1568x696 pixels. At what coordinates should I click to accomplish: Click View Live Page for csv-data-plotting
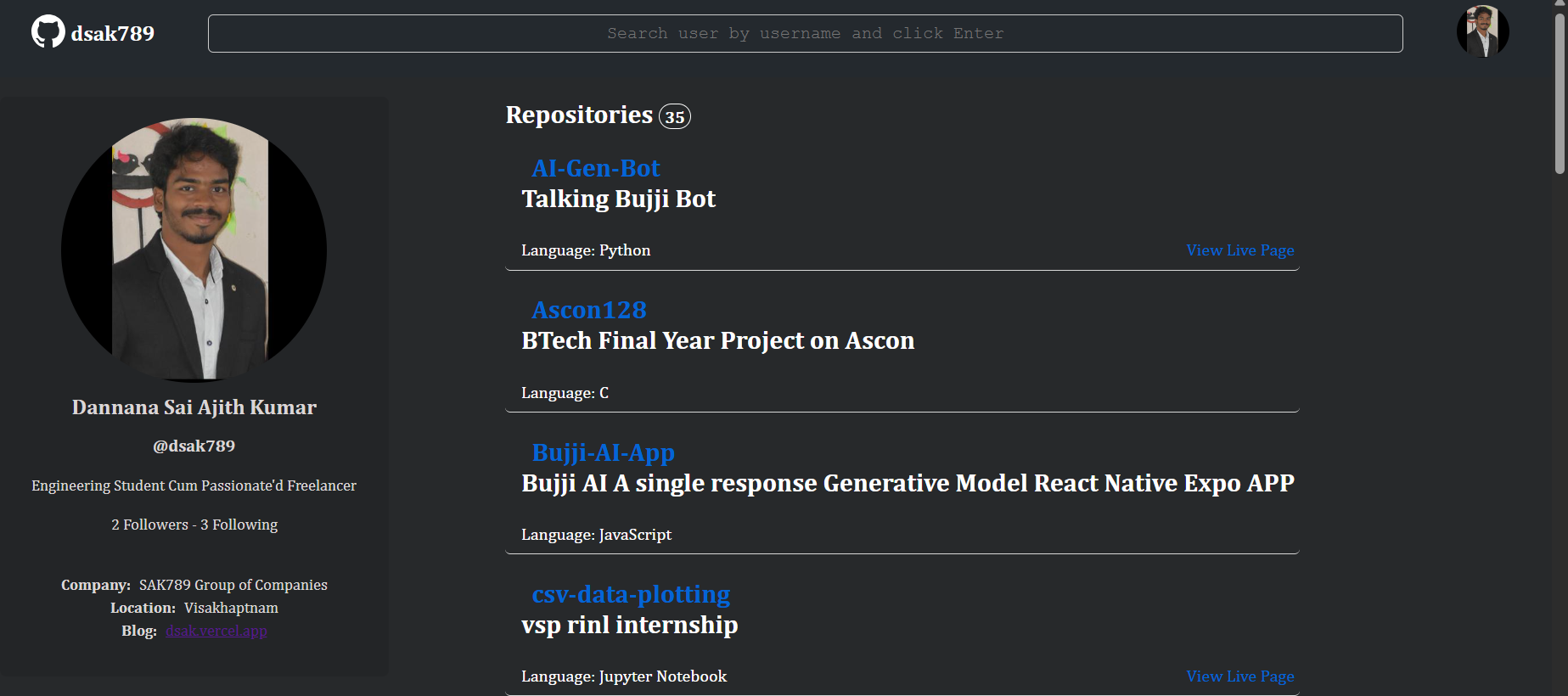[1239, 676]
